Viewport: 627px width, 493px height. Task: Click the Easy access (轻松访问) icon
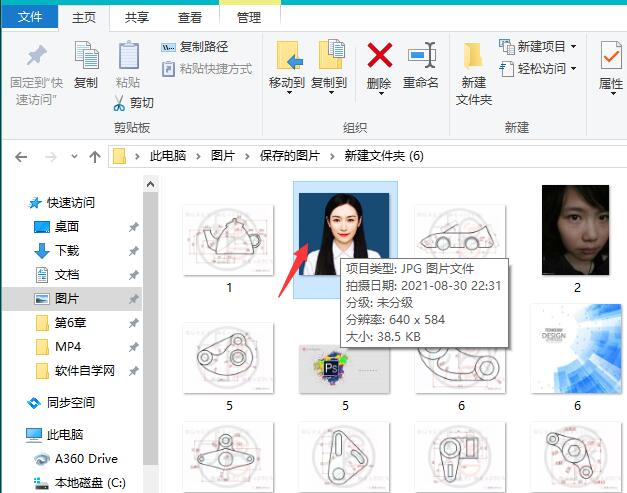(507, 69)
